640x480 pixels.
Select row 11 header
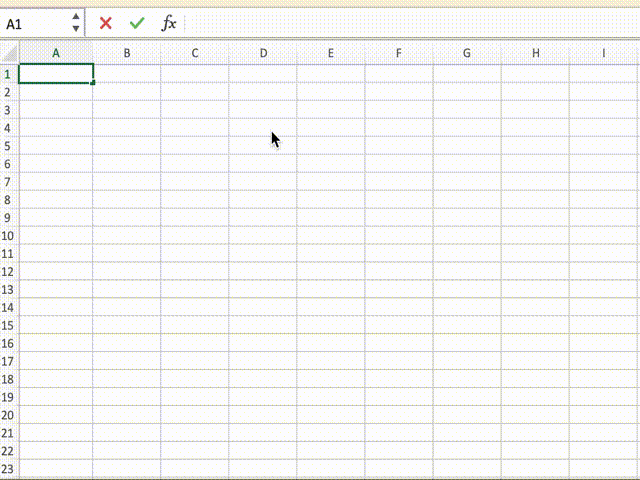pyautogui.click(x=7, y=253)
